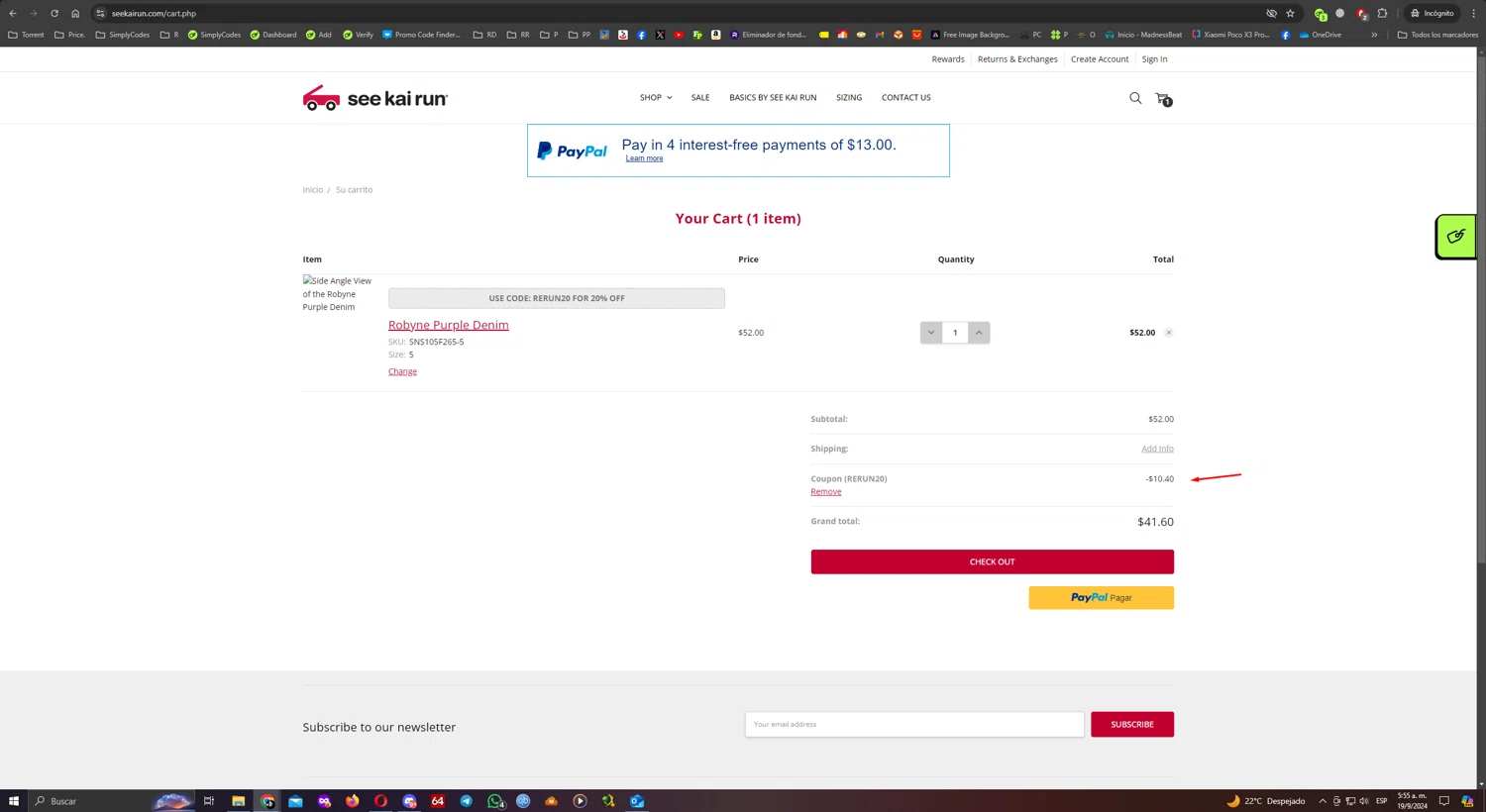
Task: Increase quantity with the up arrow
Action: [979, 333]
